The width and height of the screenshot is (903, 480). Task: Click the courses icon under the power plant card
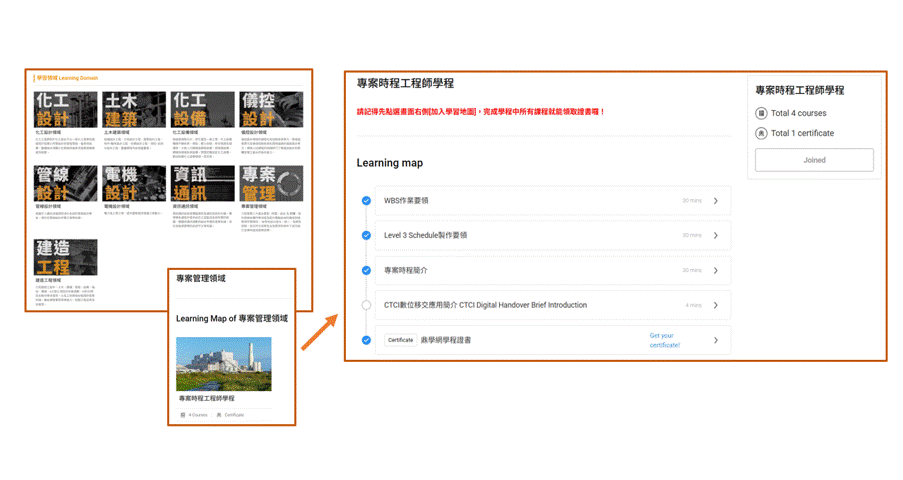183,414
